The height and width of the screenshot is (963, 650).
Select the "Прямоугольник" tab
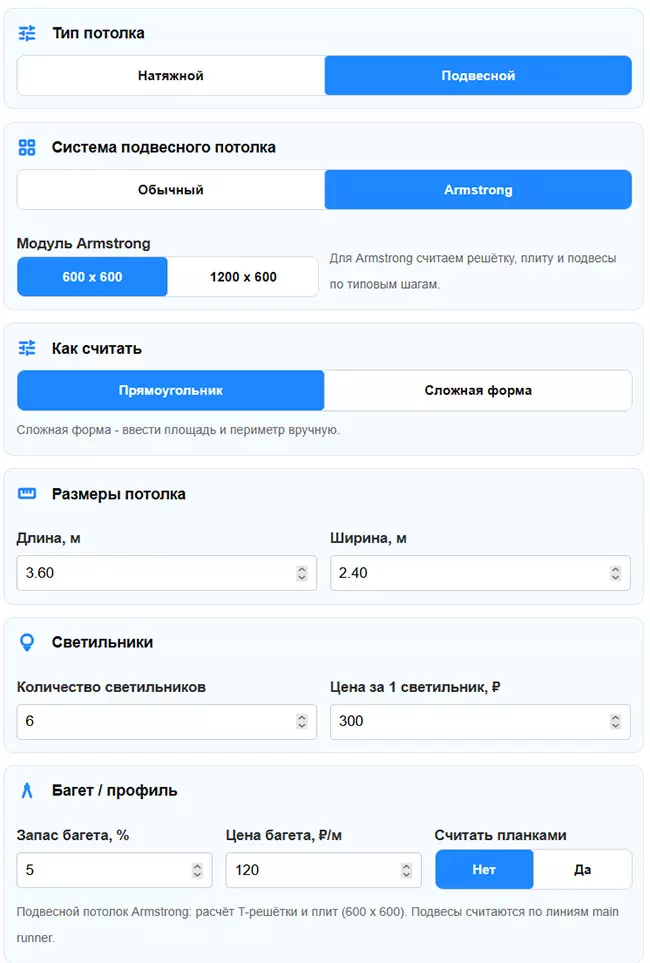(x=170, y=390)
